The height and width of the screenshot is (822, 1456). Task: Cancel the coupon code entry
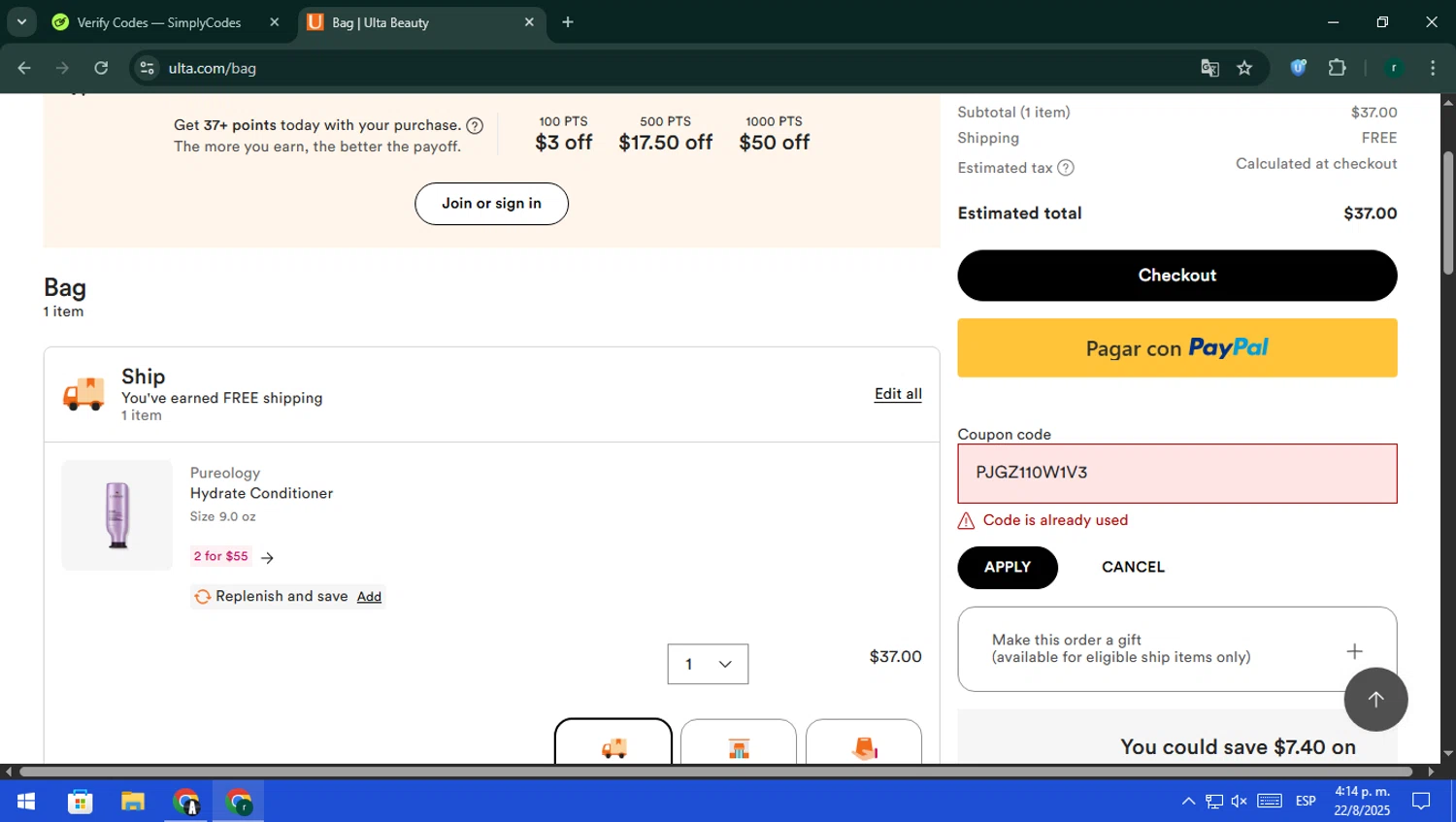(x=1133, y=567)
